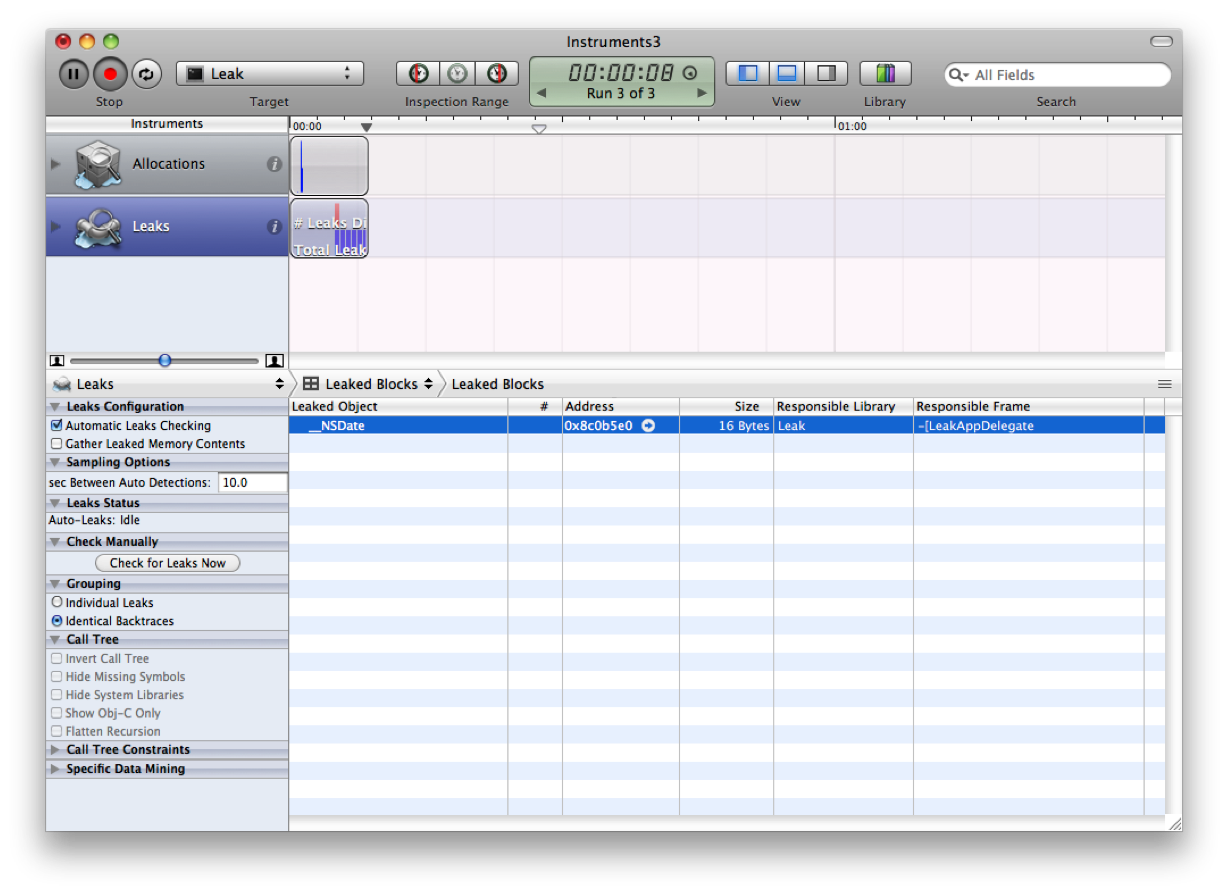
Task: Open the Leaked Blocks view menu
Action: click(x=370, y=384)
